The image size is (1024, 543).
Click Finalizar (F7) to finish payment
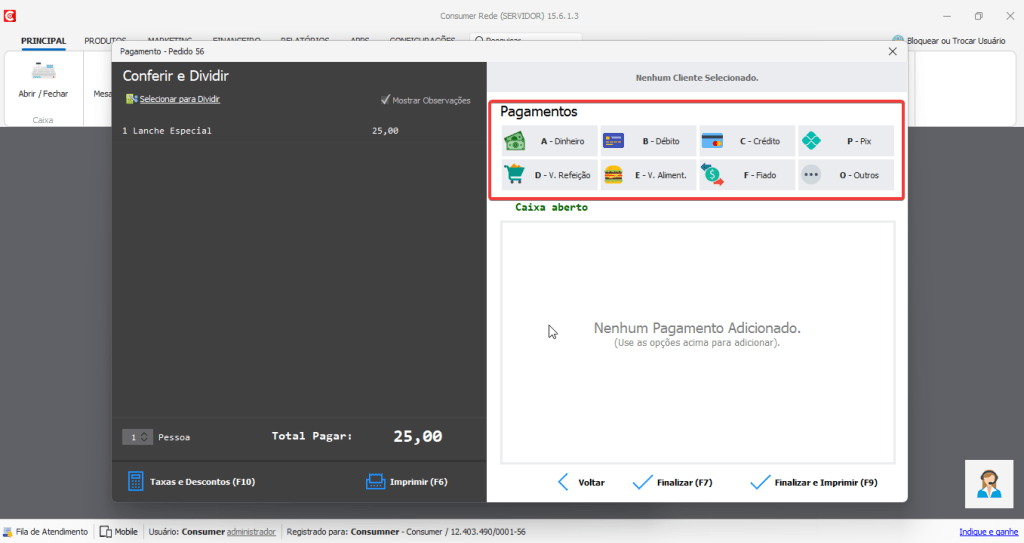point(673,482)
